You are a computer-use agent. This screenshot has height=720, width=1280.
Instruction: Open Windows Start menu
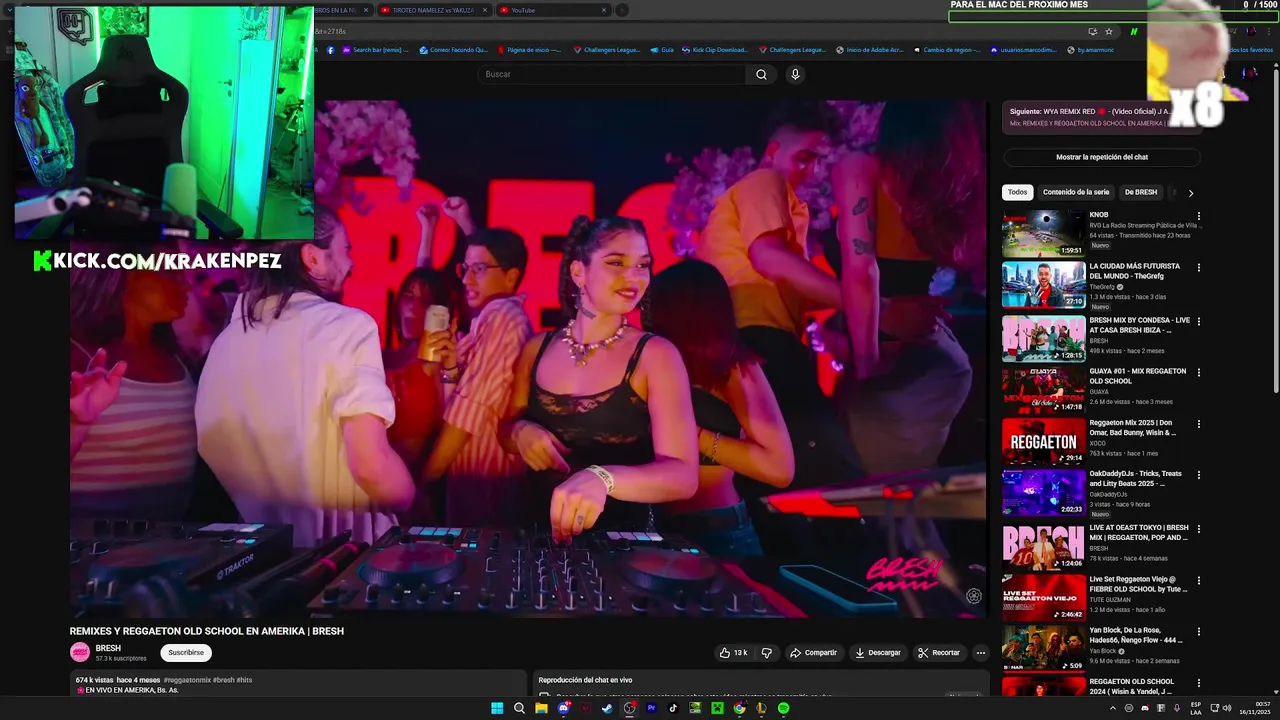497,708
